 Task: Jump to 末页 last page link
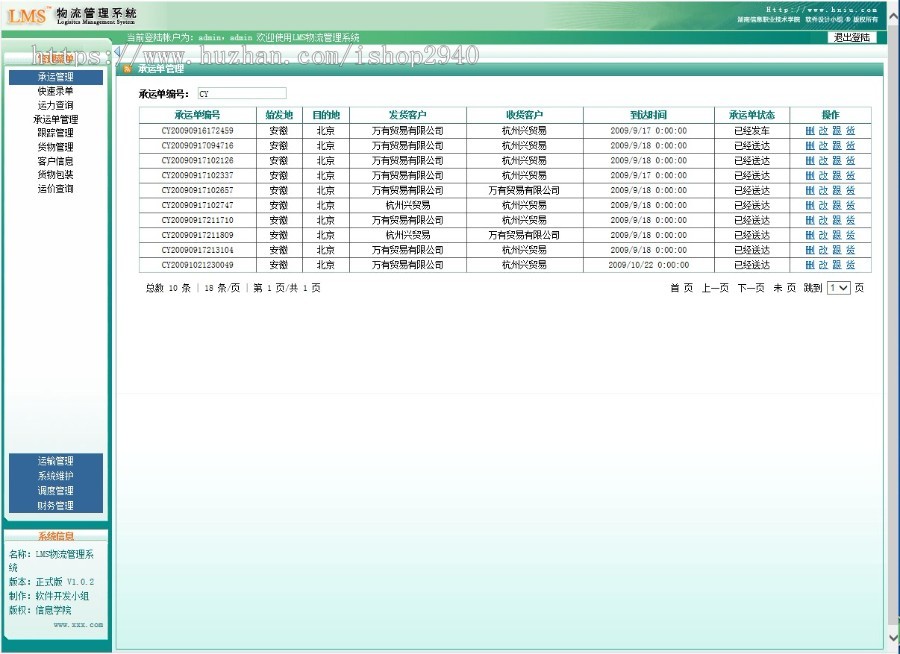784,288
